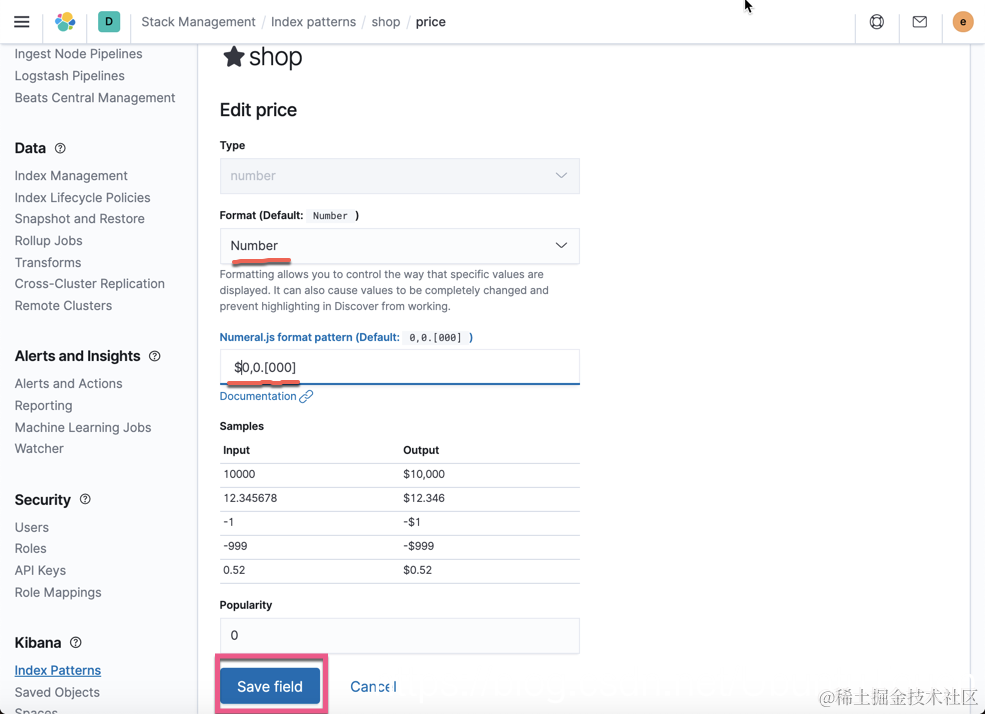Viewport: 985px width, 714px height.
Task: Click the price breadcrumb
Action: tap(431, 22)
